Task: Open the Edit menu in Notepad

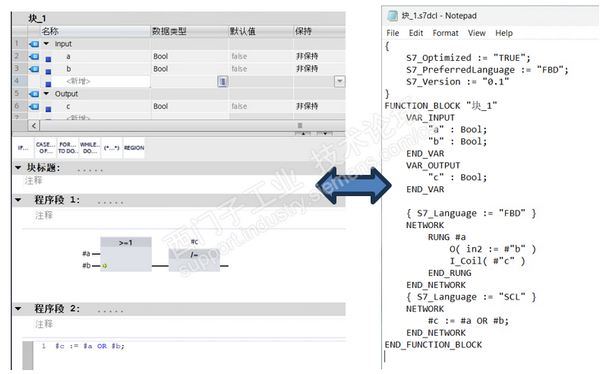Action: coord(416,33)
